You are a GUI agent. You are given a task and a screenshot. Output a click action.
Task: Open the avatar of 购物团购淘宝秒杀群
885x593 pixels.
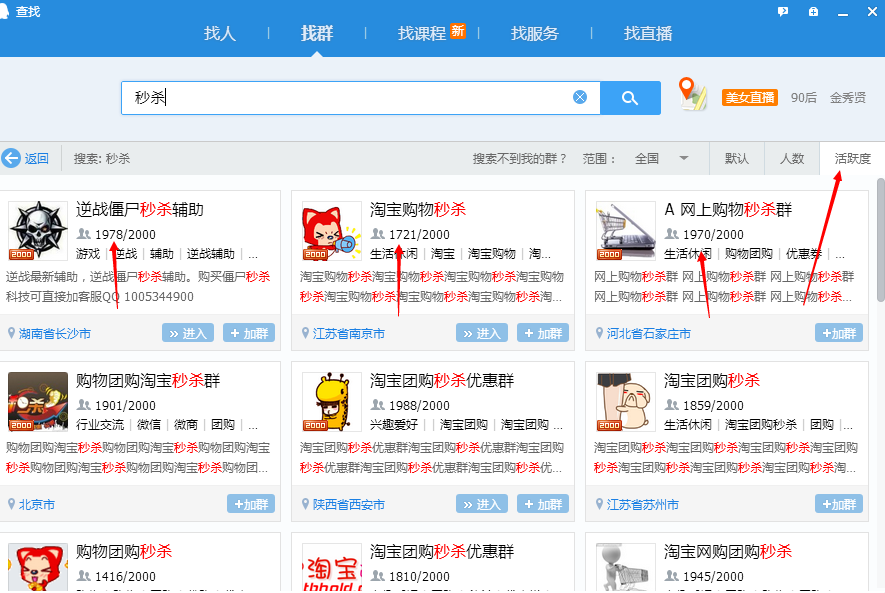coord(38,401)
